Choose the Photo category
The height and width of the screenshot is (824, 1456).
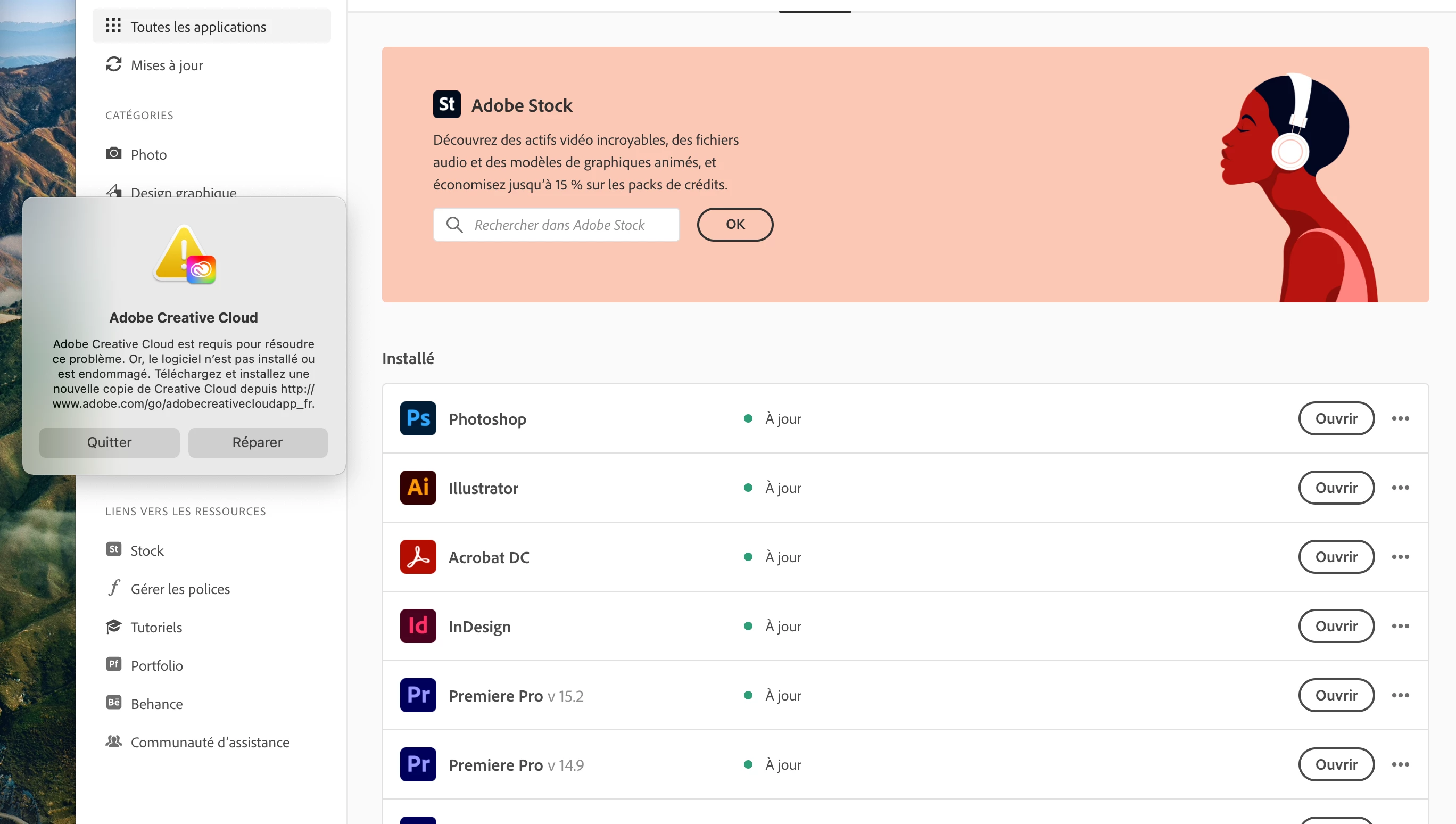148,154
